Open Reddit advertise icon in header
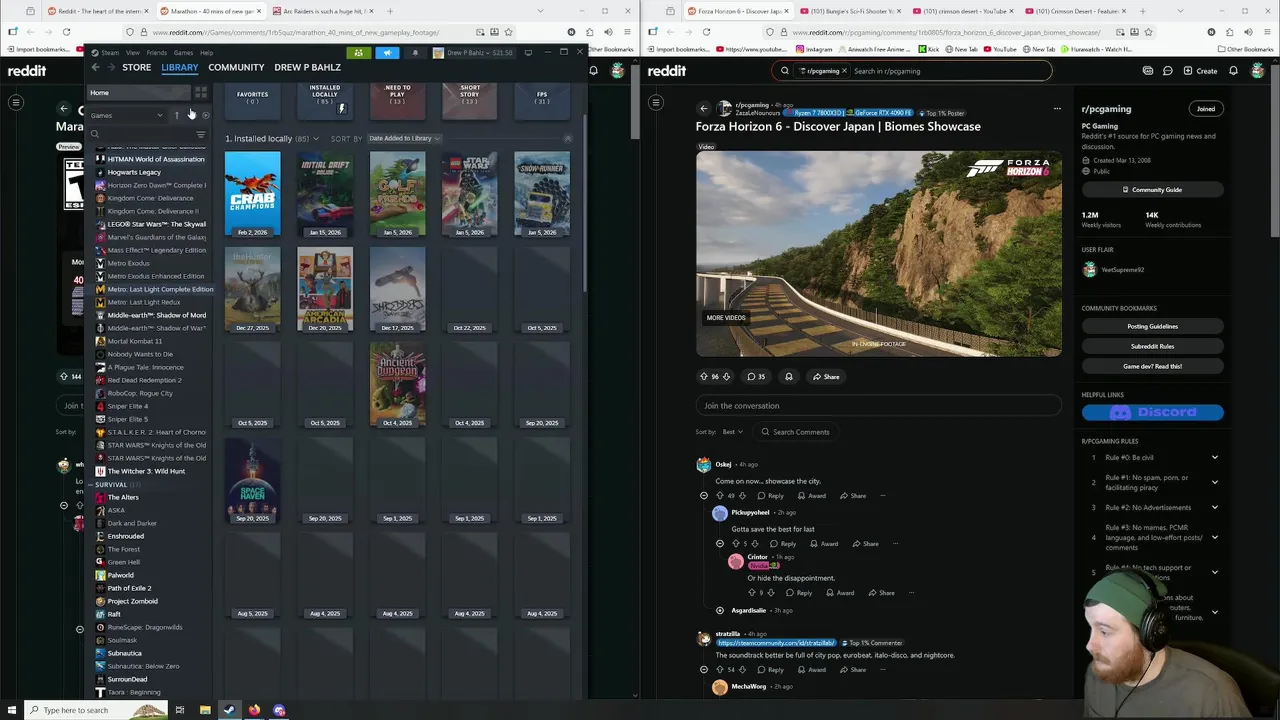The height and width of the screenshot is (720, 1280). pos(1148,71)
